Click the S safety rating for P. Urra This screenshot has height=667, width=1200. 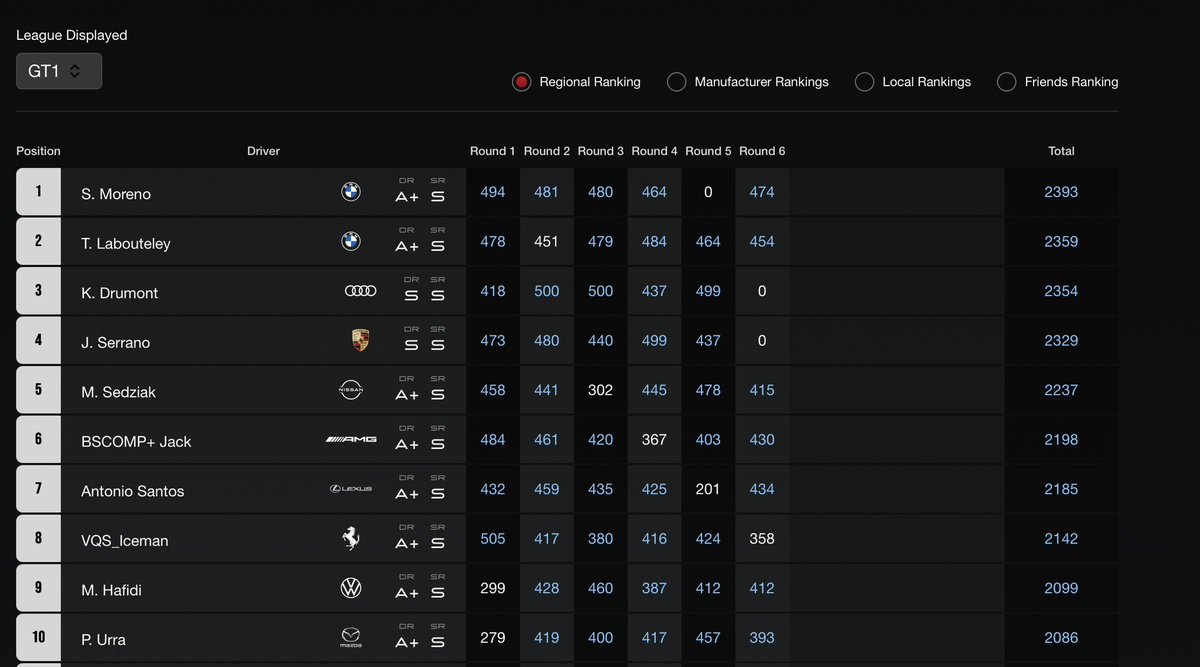click(x=438, y=643)
